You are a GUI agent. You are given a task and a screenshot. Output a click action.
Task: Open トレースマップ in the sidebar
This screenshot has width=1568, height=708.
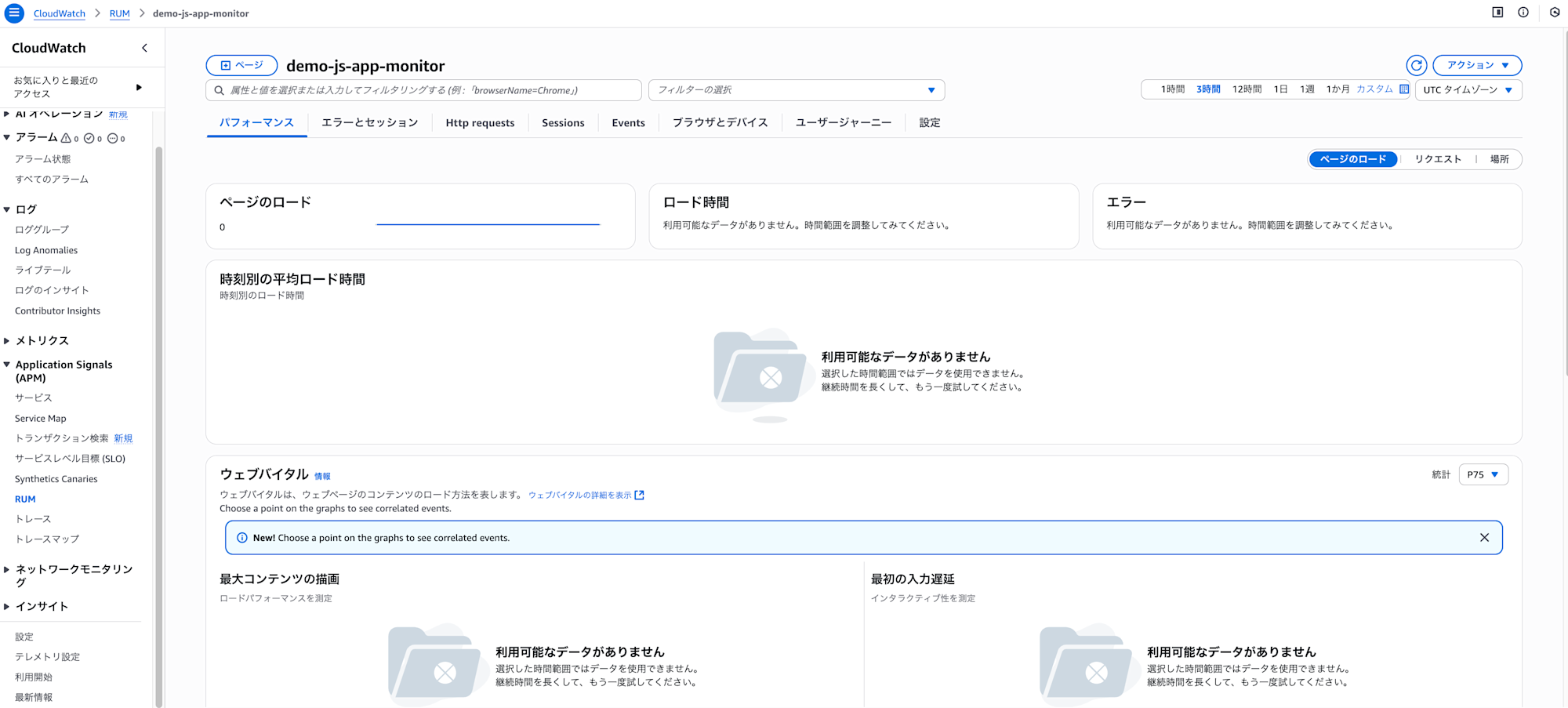pyautogui.click(x=47, y=539)
